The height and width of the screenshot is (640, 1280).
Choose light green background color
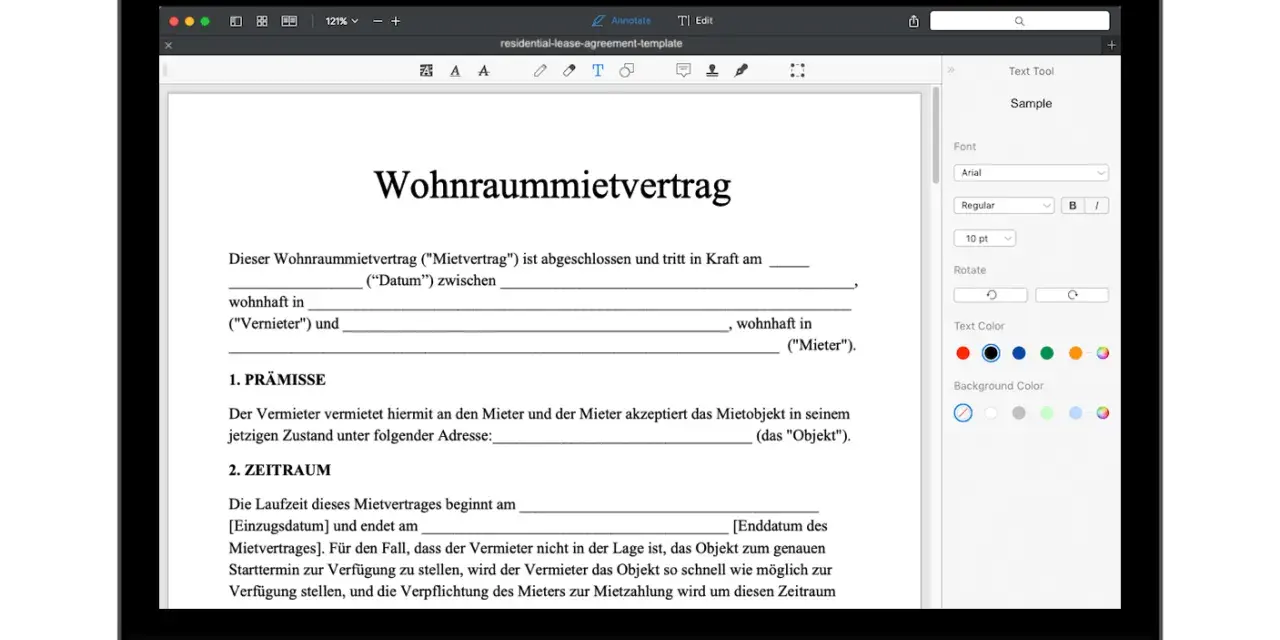click(1047, 413)
